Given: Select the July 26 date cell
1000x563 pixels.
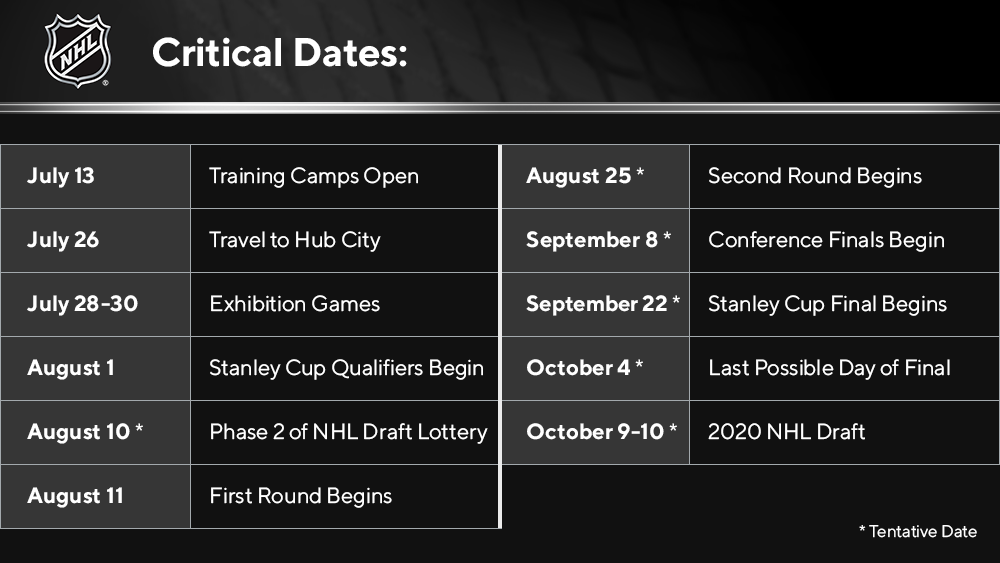Looking at the screenshot, I should tap(96, 240).
